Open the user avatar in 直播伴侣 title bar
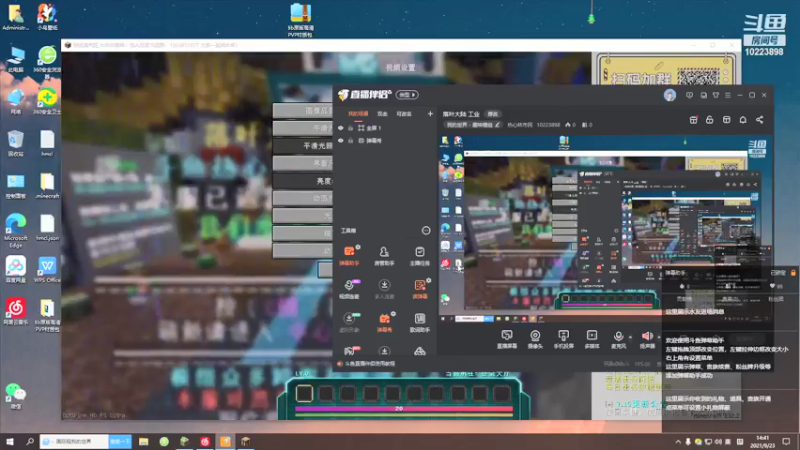This screenshot has height=450, width=800. [670, 95]
